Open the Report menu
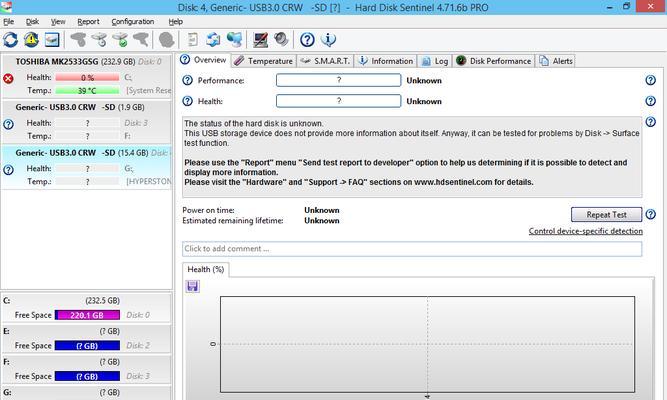Viewport: 667px width, 400px height. coord(88,22)
